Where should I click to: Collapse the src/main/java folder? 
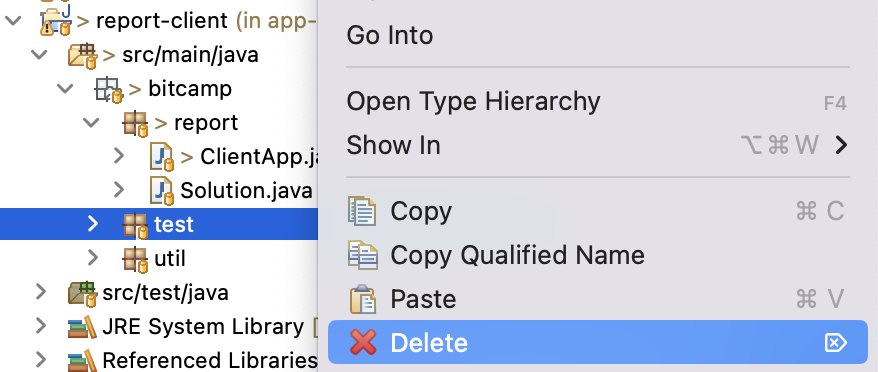(x=39, y=55)
